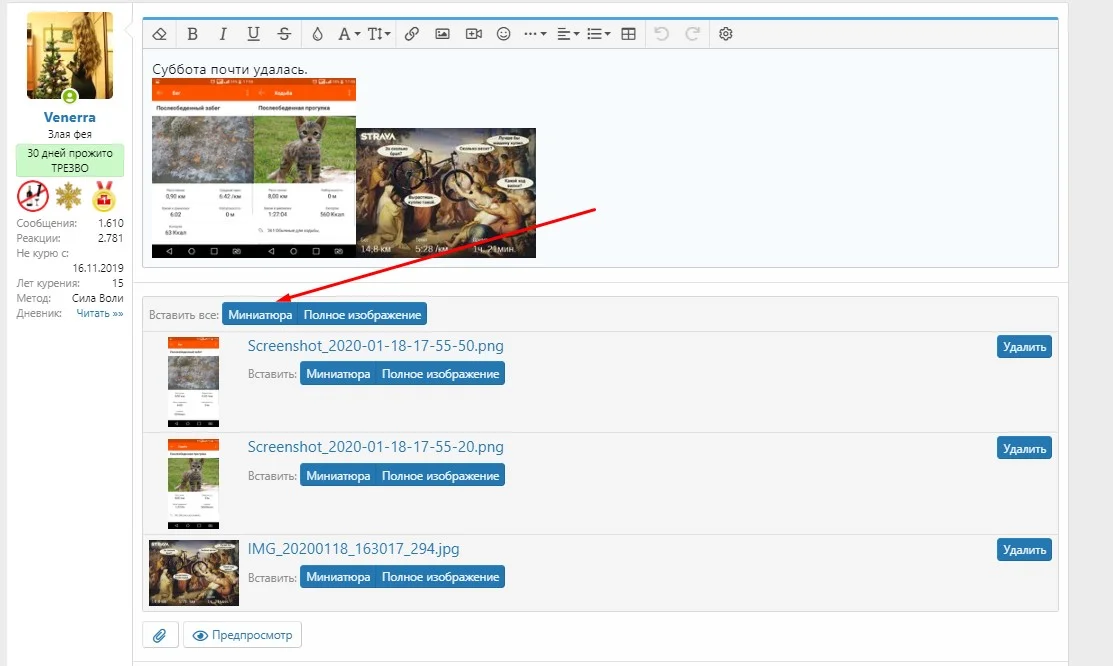Open editor settings gear icon
The image size is (1113, 666).
(x=725, y=33)
